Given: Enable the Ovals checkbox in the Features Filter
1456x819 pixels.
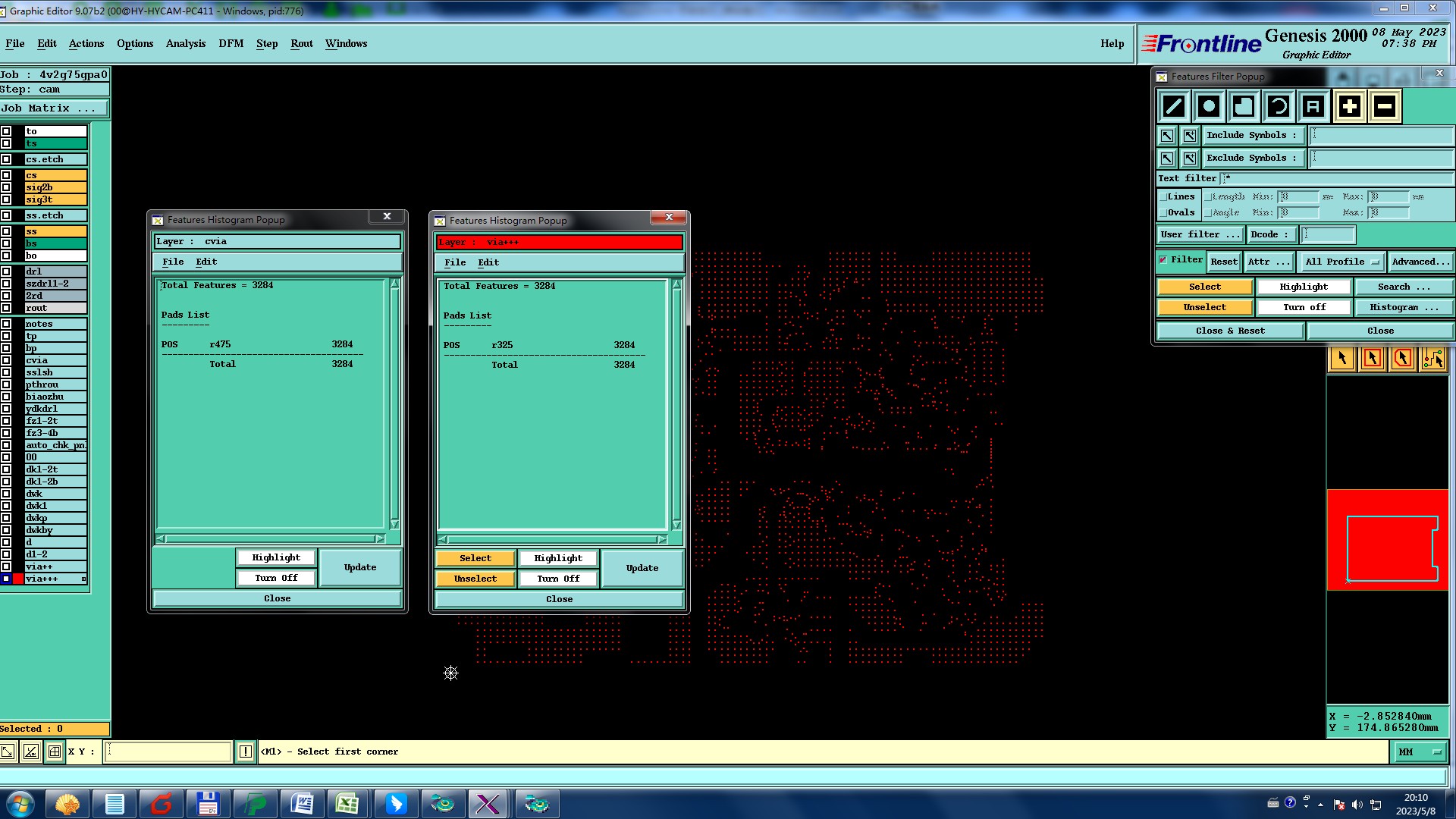Looking at the screenshot, I should click(1163, 213).
